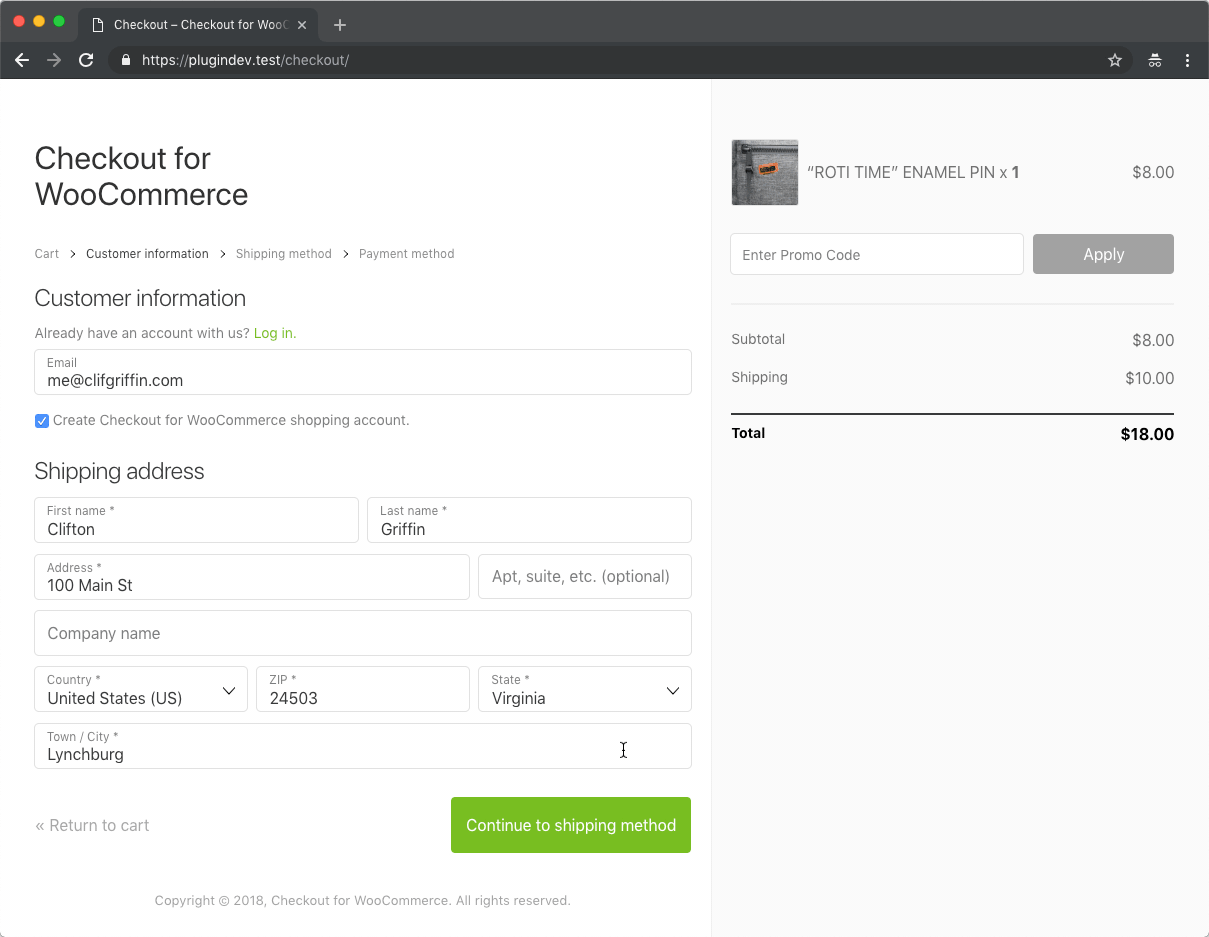Select the Checkout for WooCommerce tab

coord(199,25)
